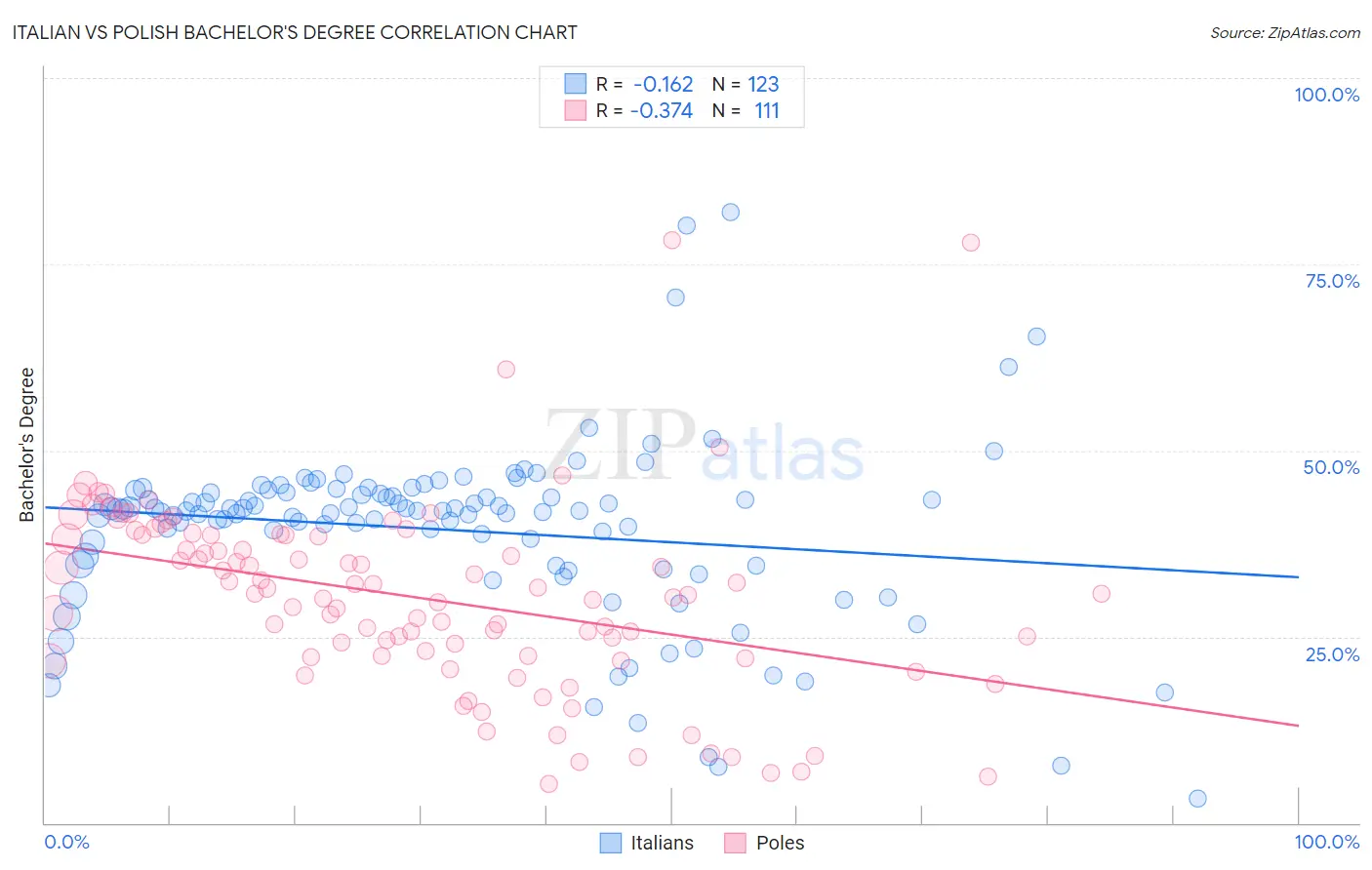The height and width of the screenshot is (870, 1372).
Task: Click the 50.0% y-axis label
Action: tap(1332, 467)
